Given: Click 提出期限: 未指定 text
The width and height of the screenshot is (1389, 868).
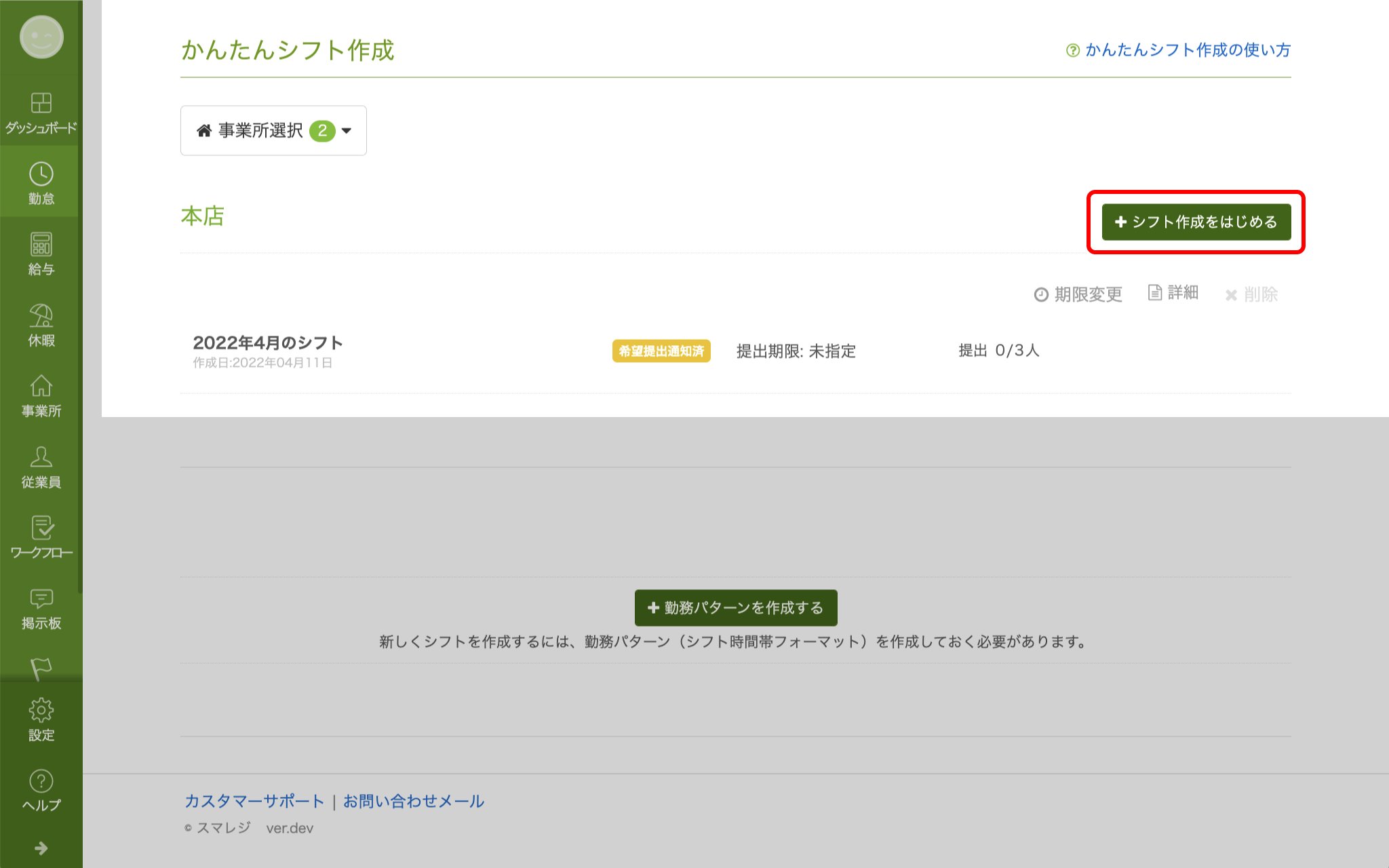Looking at the screenshot, I should point(796,351).
